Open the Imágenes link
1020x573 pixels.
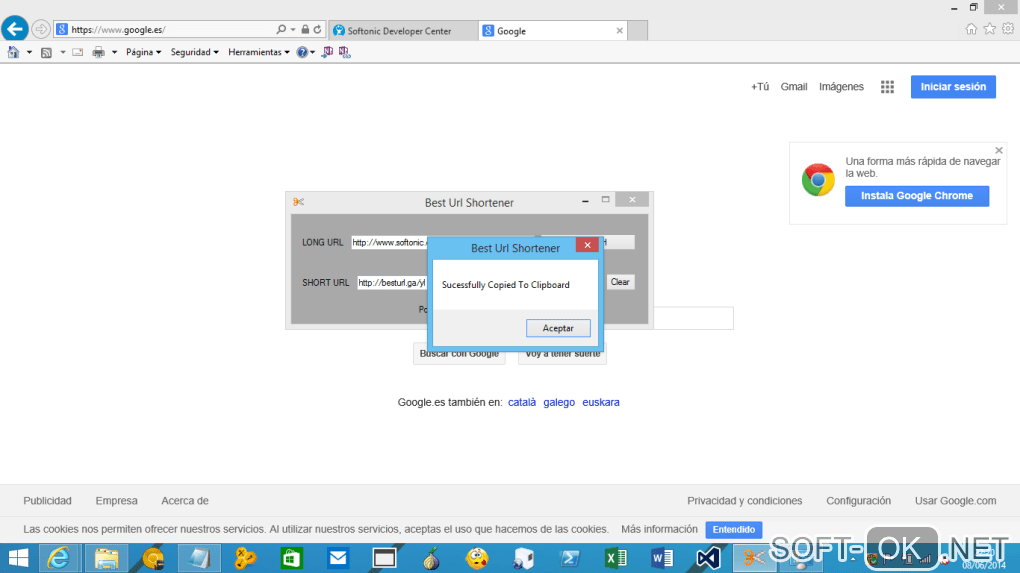(841, 87)
